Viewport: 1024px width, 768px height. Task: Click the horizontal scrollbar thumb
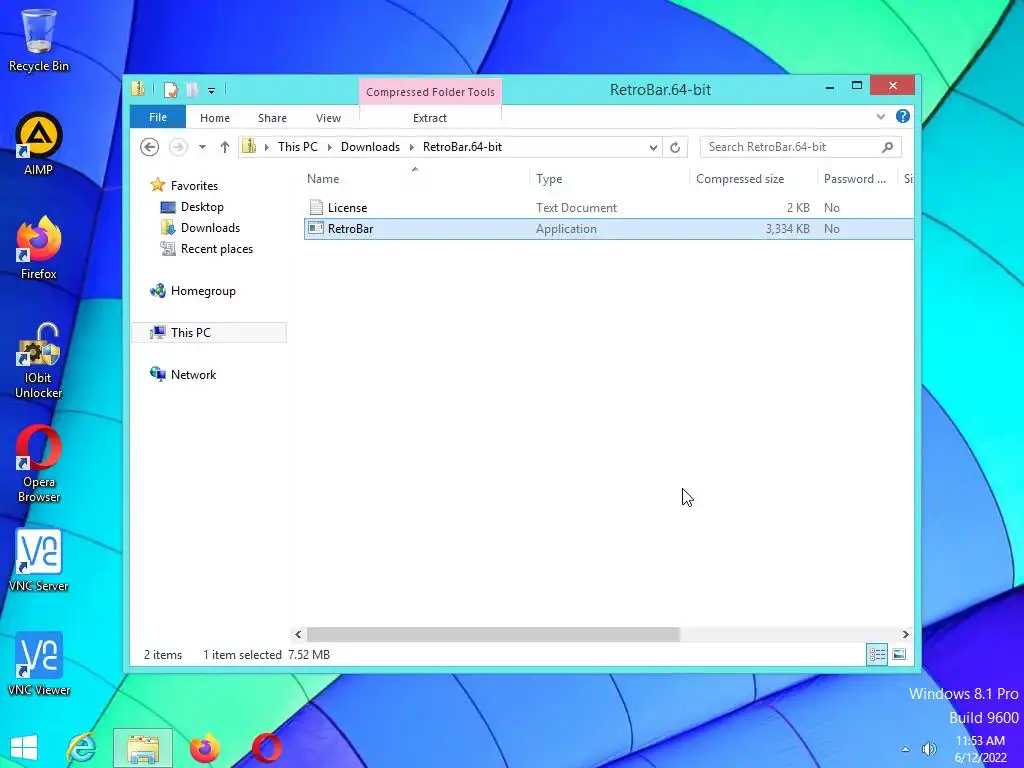click(x=493, y=634)
